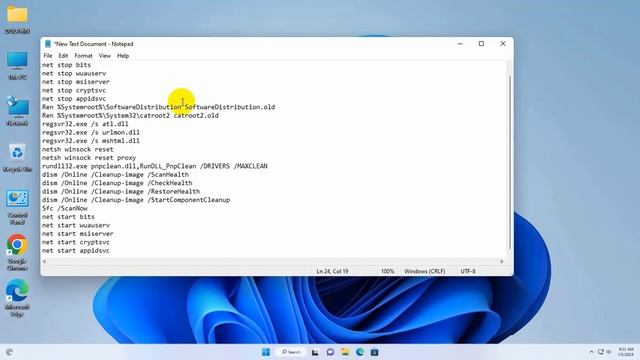640x360 pixels.
Task: Select the Network desktop icon
Action: [17, 111]
